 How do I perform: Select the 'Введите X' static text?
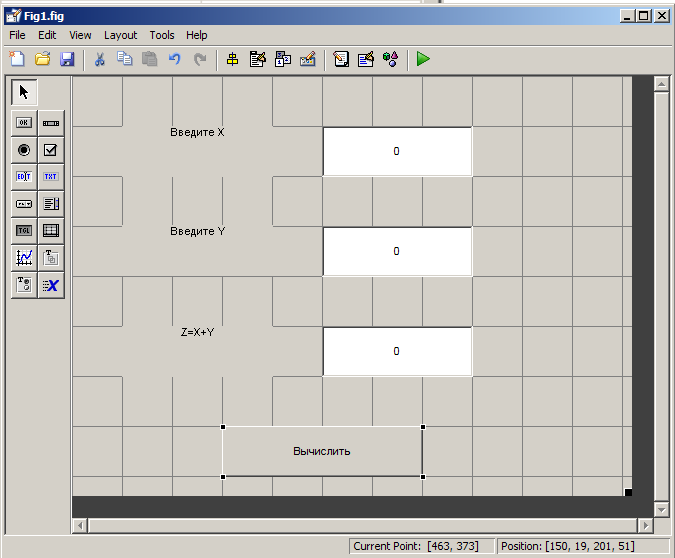click(197, 132)
